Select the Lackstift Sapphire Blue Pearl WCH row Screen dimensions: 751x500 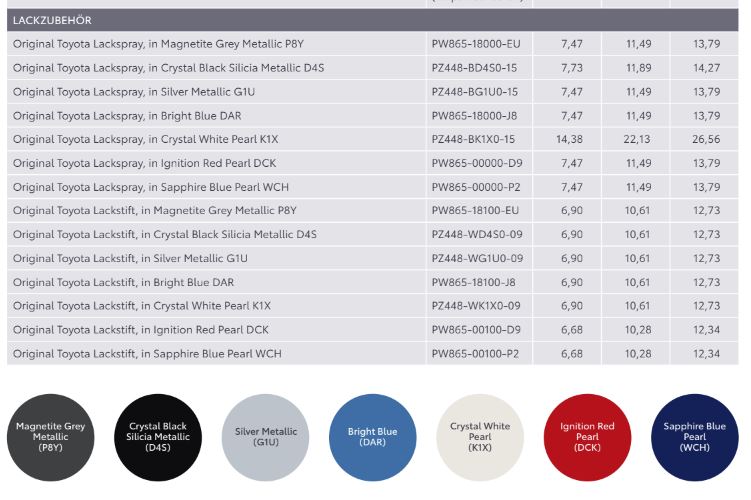(147, 353)
